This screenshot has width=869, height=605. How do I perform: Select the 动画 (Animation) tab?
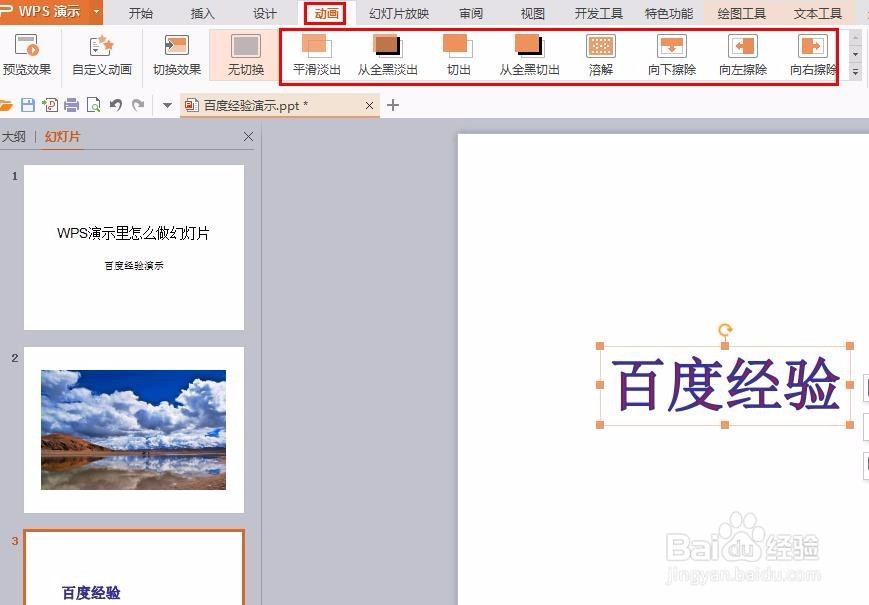click(326, 13)
